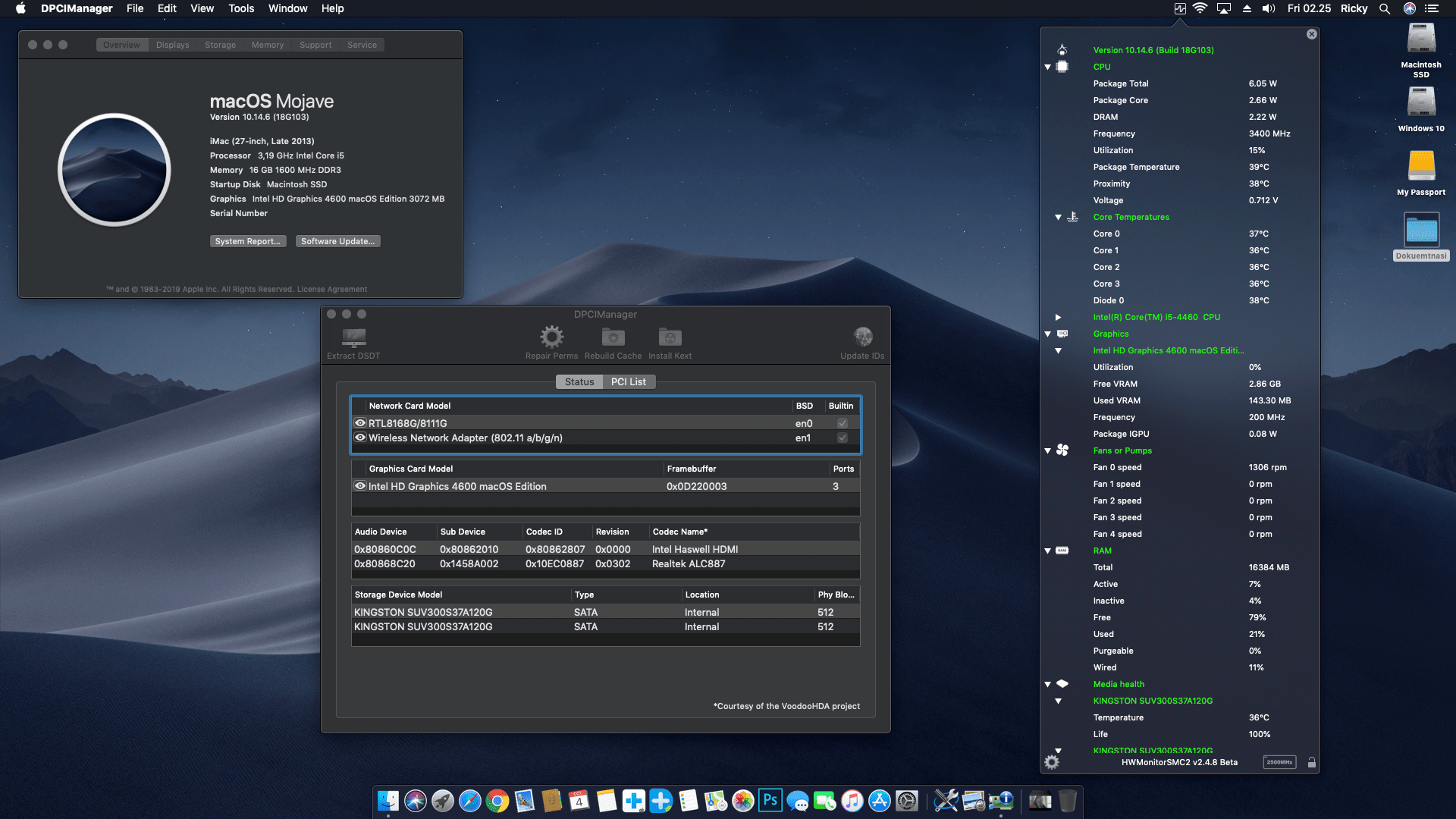The width and height of the screenshot is (1456, 819).
Task: Open Photoshop from the Dock
Action: pyautogui.click(x=770, y=800)
